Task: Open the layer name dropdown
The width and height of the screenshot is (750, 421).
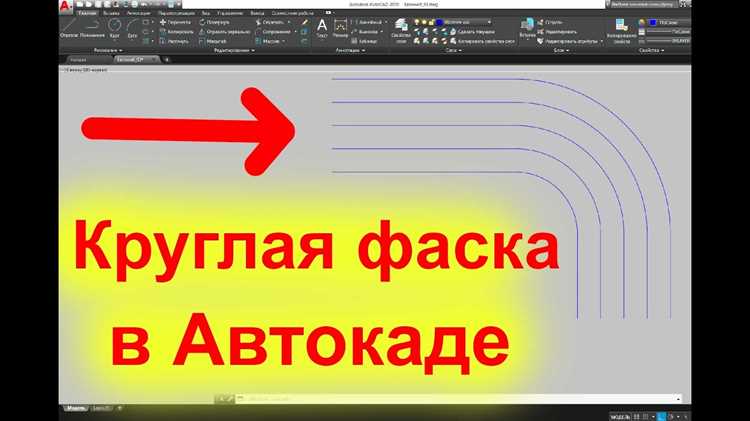Action: (x=489, y=22)
